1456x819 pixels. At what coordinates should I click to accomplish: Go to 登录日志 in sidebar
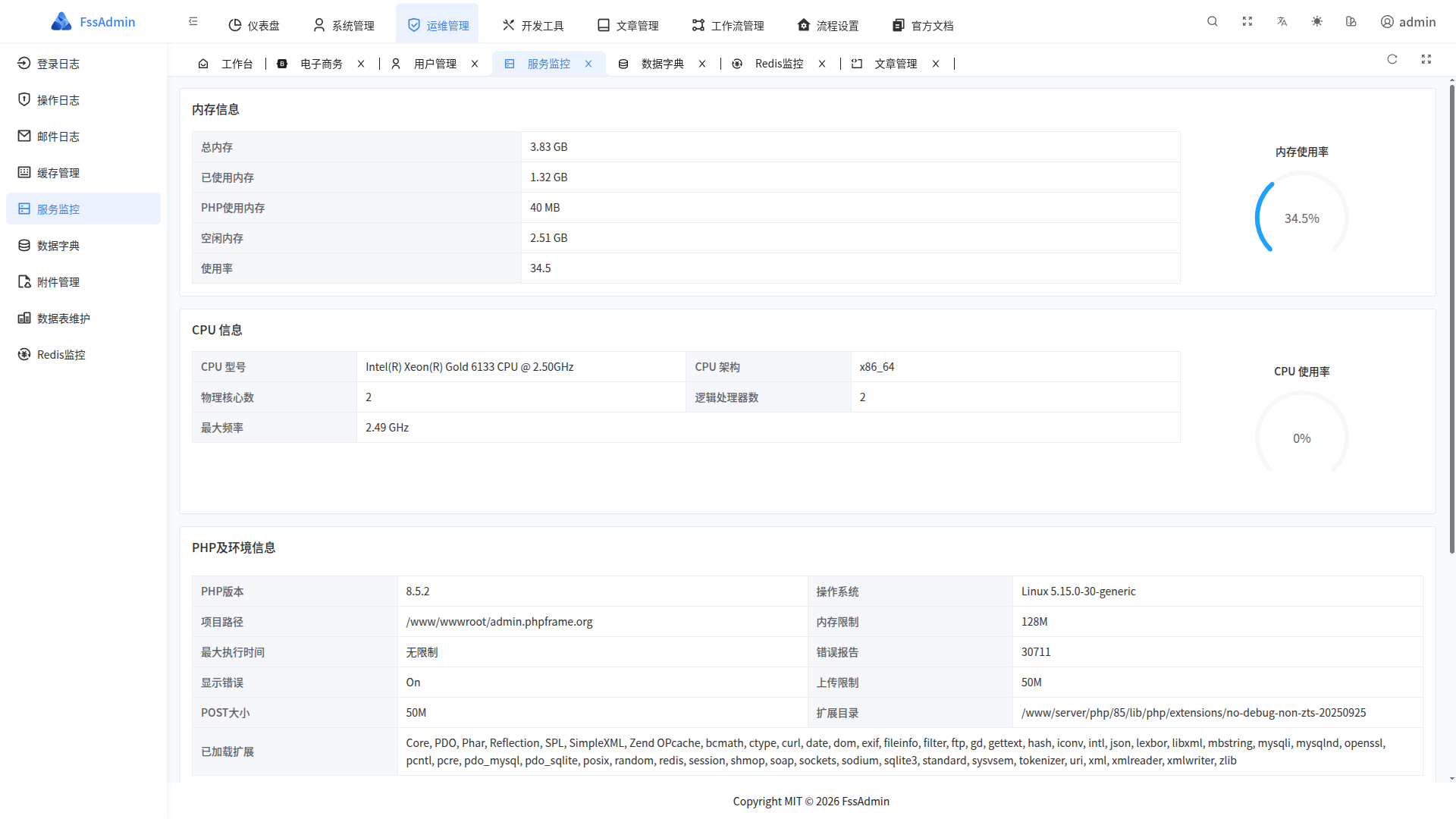click(x=83, y=64)
